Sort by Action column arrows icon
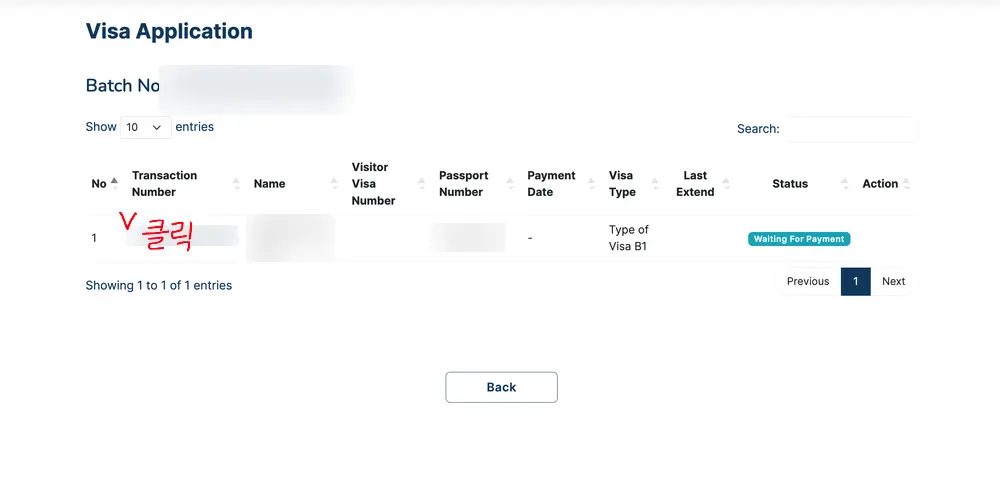This screenshot has width=1000, height=478. tap(906, 184)
